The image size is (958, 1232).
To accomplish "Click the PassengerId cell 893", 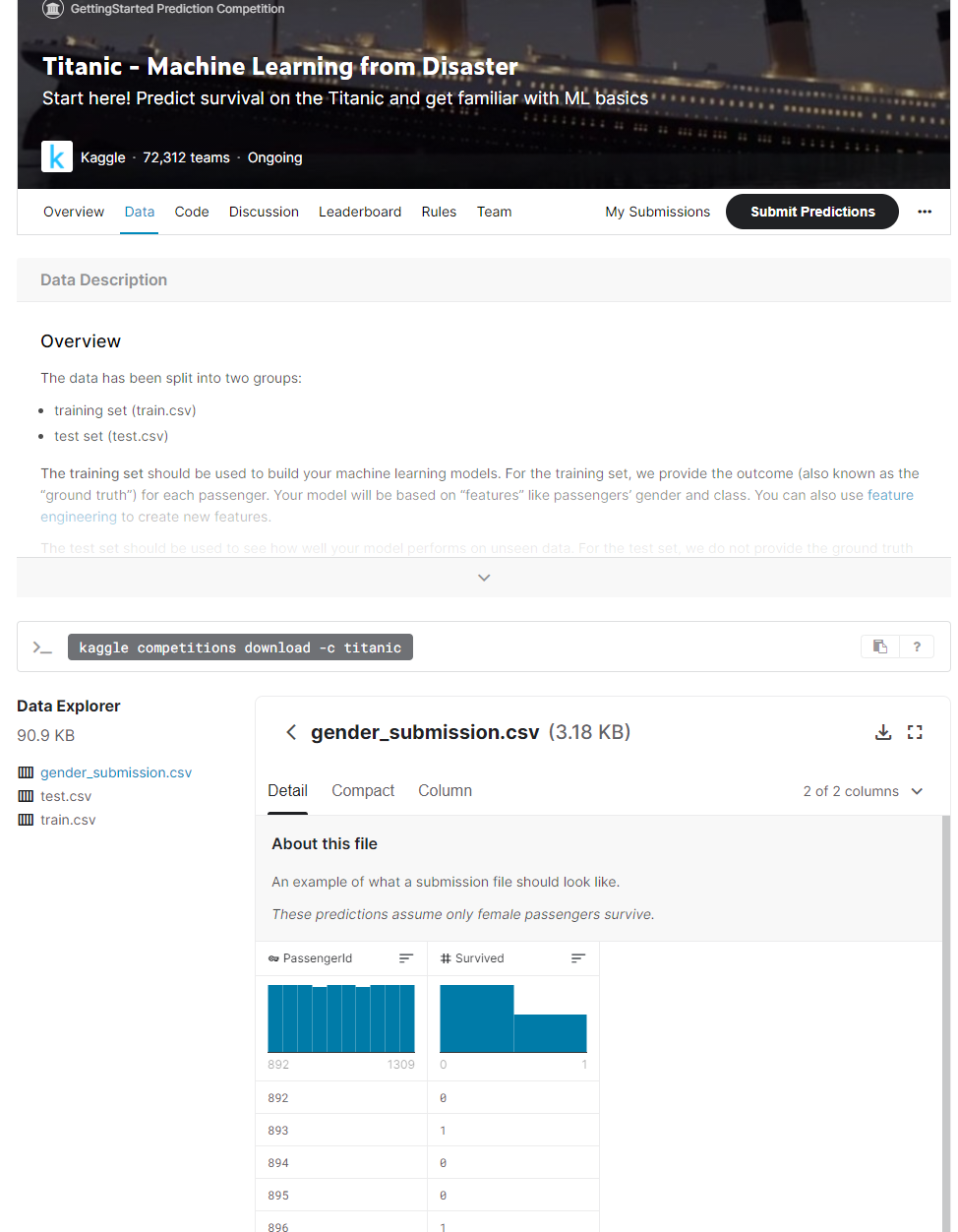I will point(278,1130).
